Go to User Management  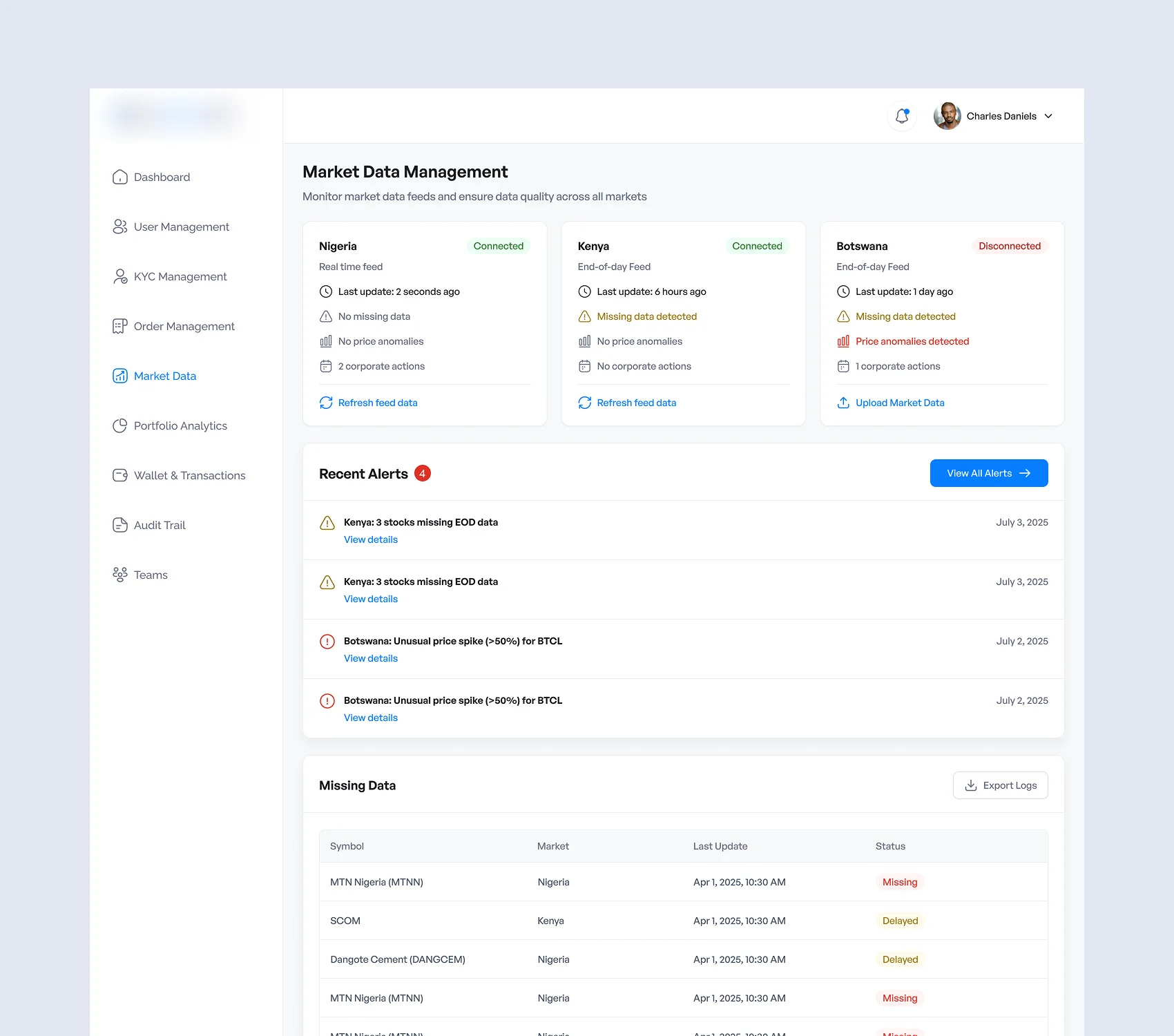[181, 227]
